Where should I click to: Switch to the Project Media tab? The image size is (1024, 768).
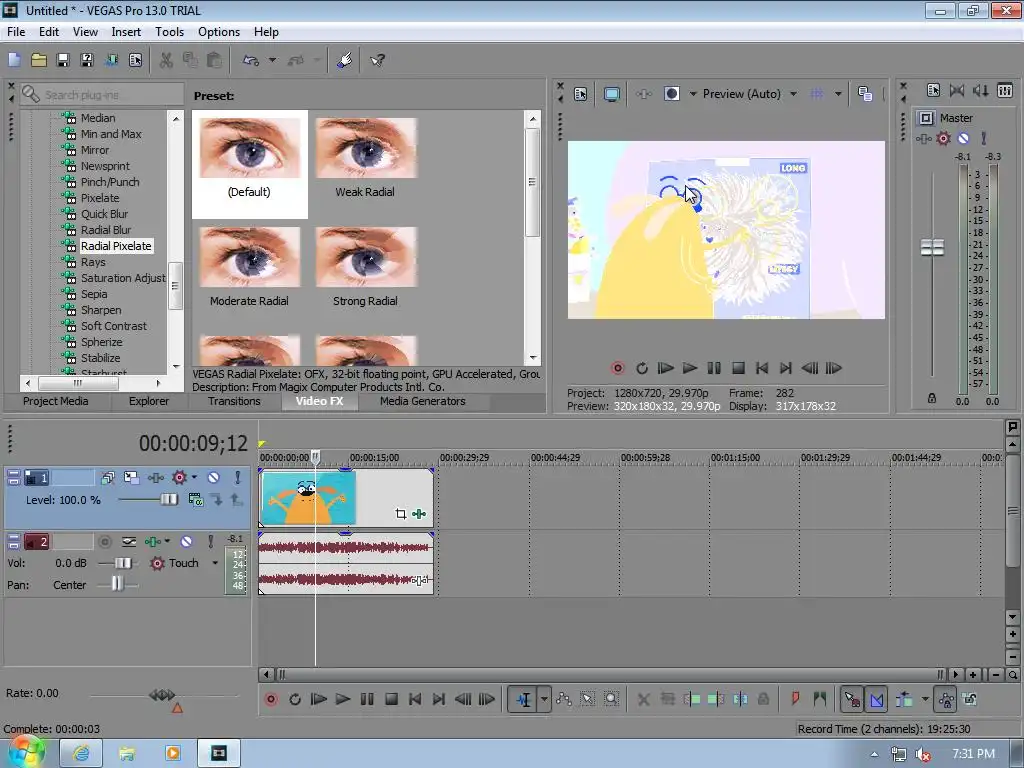coord(56,401)
